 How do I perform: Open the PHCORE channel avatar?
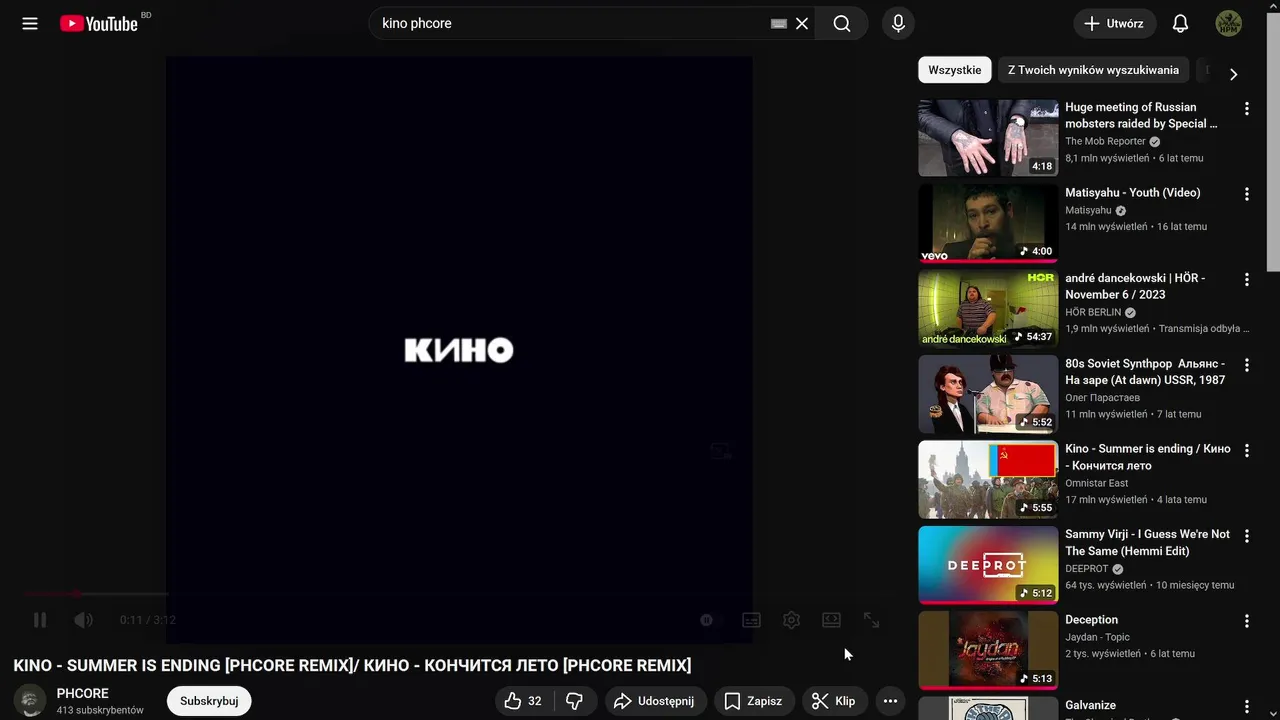30,701
